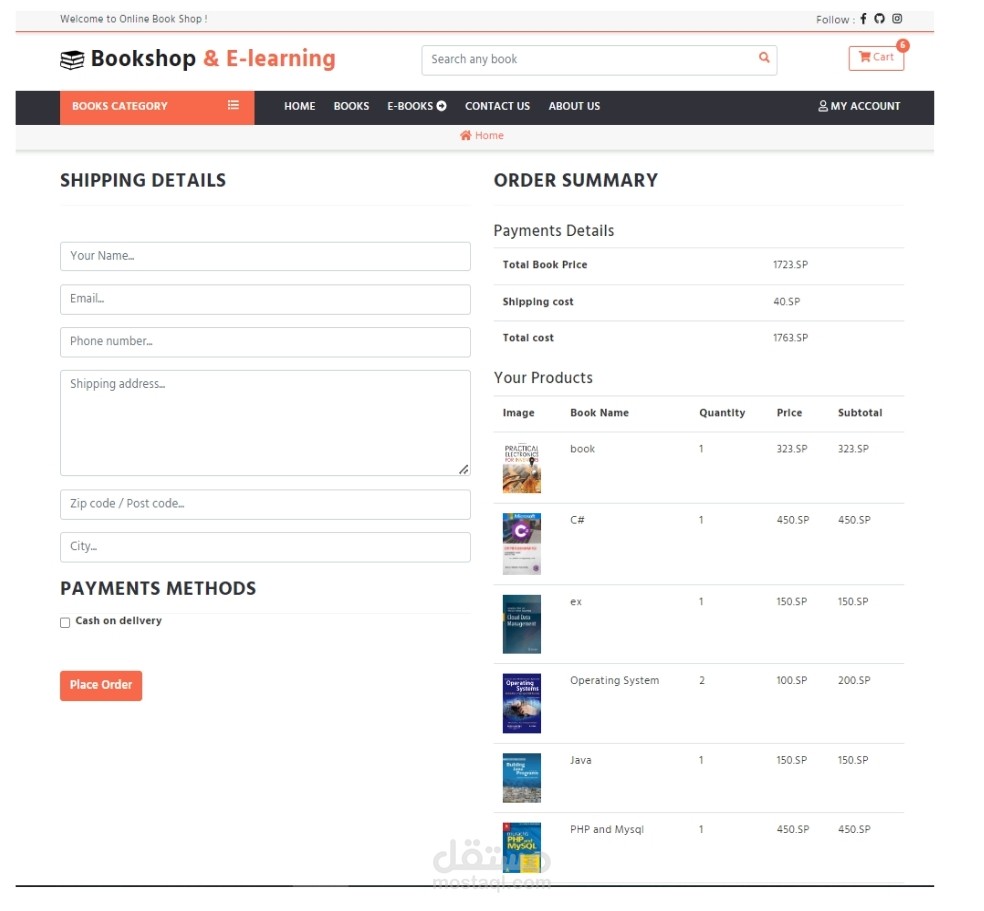The image size is (984, 911).
Task: Focus the Zip code / Post code field
Action: click(265, 504)
